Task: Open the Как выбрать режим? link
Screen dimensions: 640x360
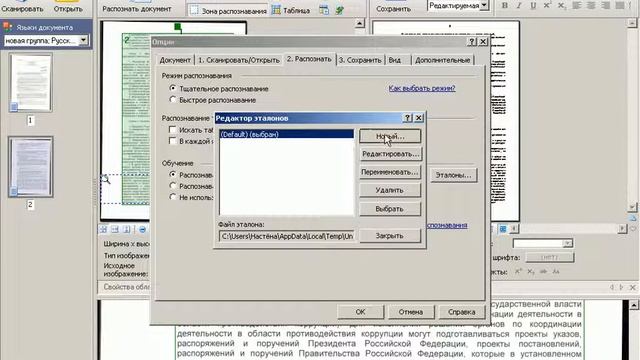Action: click(422, 88)
